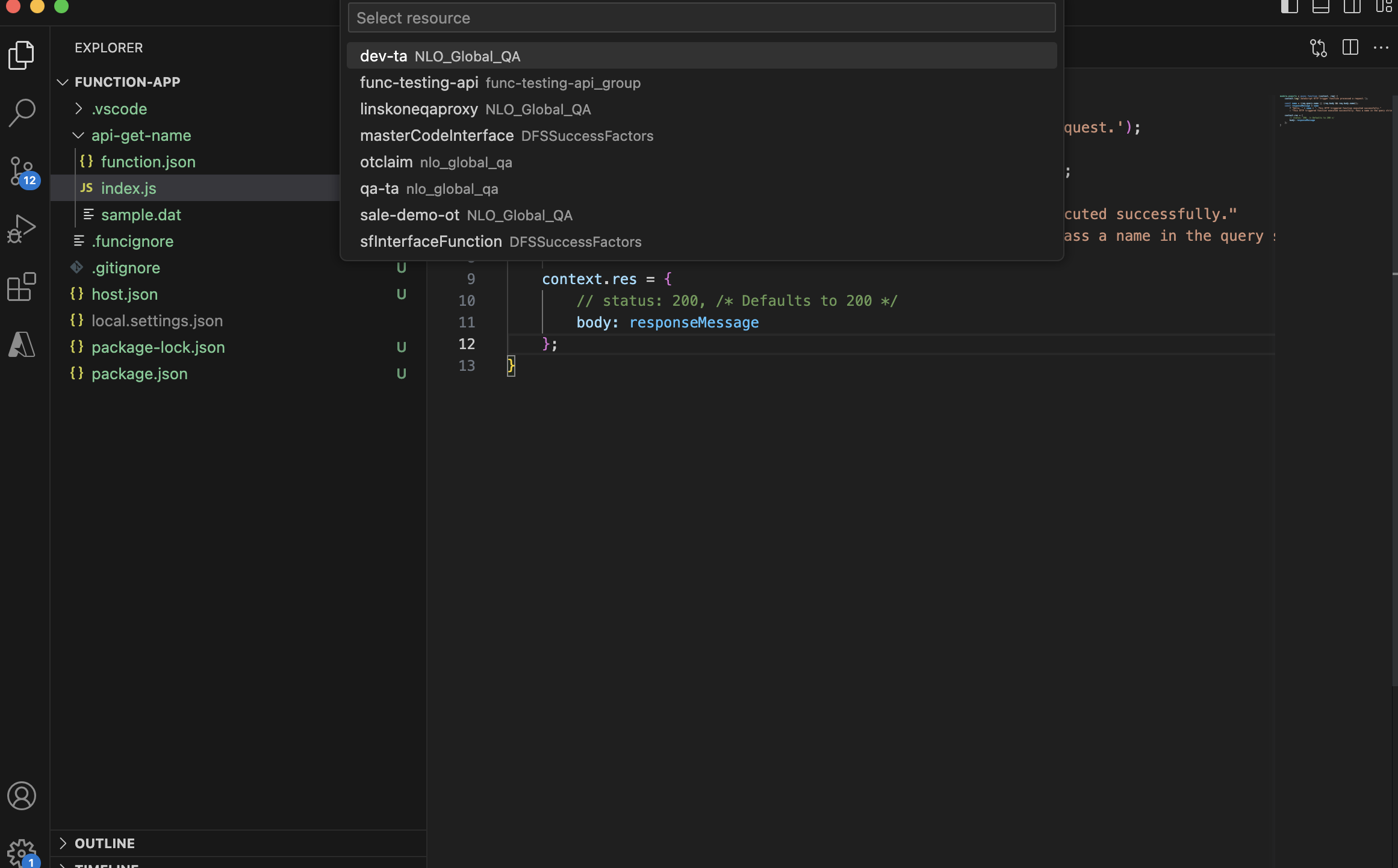Image resolution: width=1398 pixels, height=868 pixels.
Task: Click the braces icon beside package.json
Action: [x=76, y=373]
